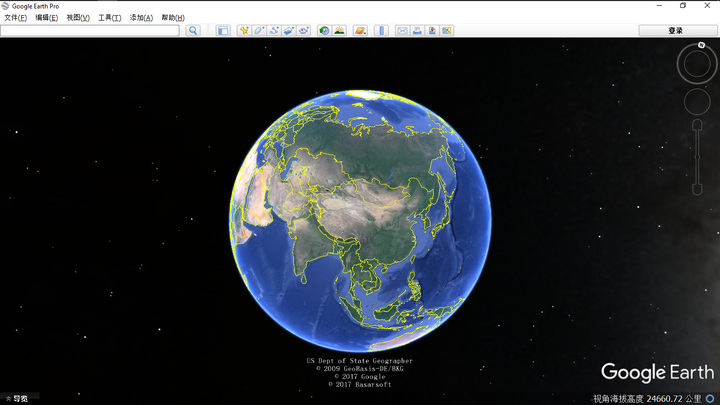This screenshot has height=405, width=720.
Task: Click the streaming status circle icon
Action: [x=710, y=399]
